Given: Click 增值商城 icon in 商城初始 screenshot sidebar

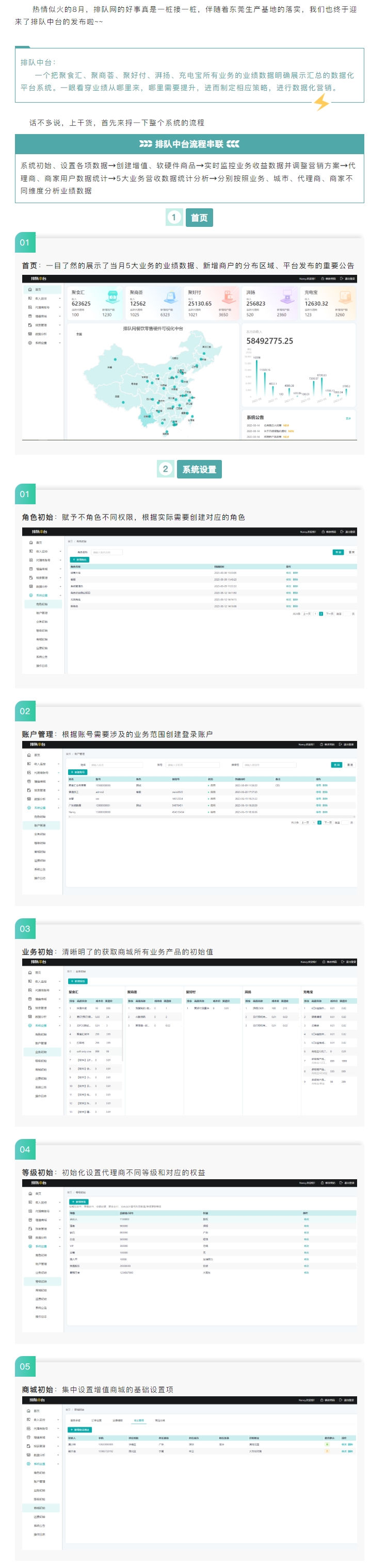Looking at the screenshot, I should [28, 1437].
